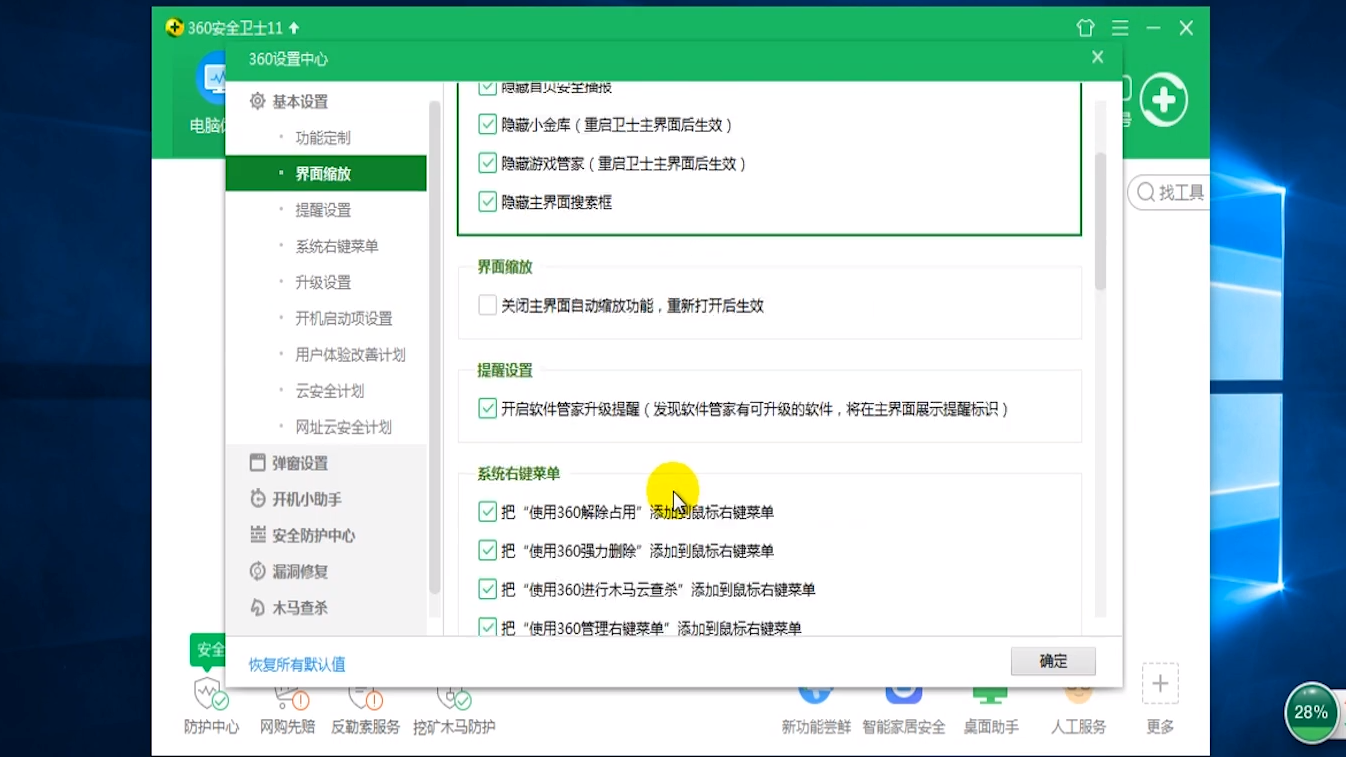Click the upgrade arrow beside 360安全卫士11

point(294,28)
